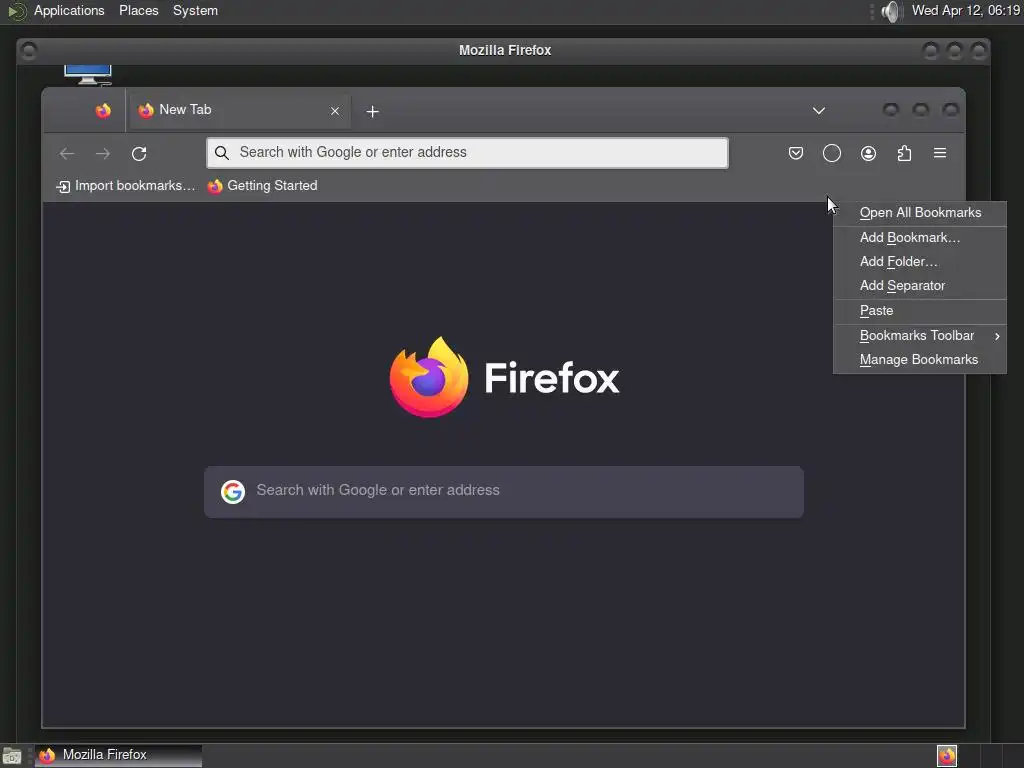Image resolution: width=1024 pixels, height=768 pixels.
Task: Choose Paste from context menu
Action: click(920, 311)
